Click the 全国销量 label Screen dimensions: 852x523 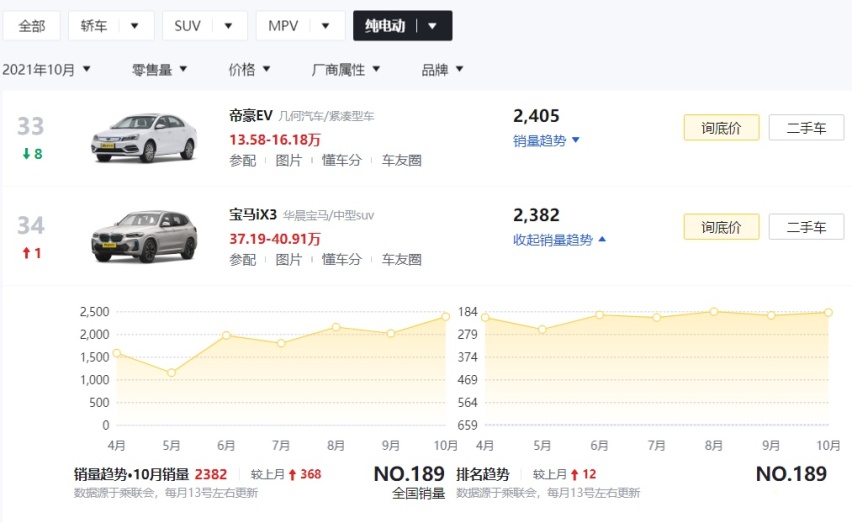click(x=418, y=493)
